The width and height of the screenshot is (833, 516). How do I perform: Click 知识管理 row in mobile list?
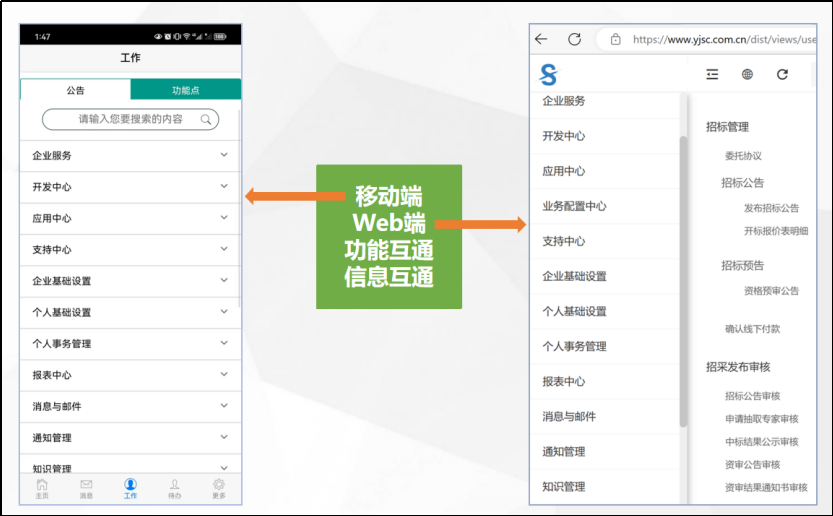(130, 466)
